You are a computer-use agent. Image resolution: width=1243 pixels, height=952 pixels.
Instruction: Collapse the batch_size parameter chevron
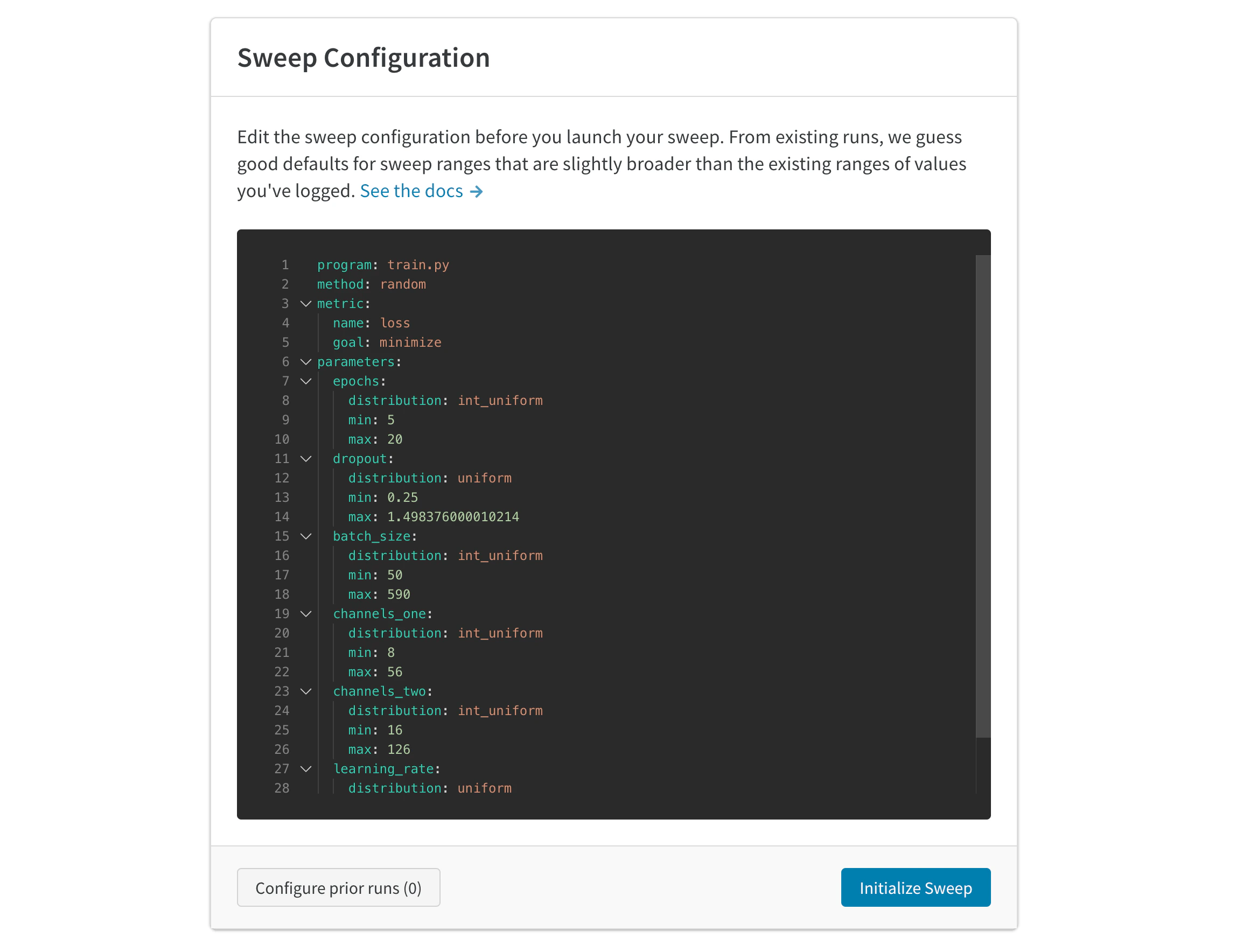(x=306, y=536)
